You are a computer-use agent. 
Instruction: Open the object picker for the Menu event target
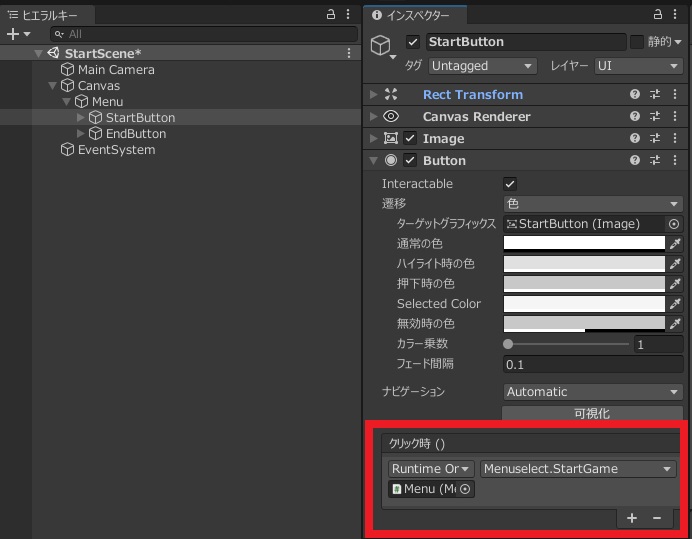coord(465,489)
